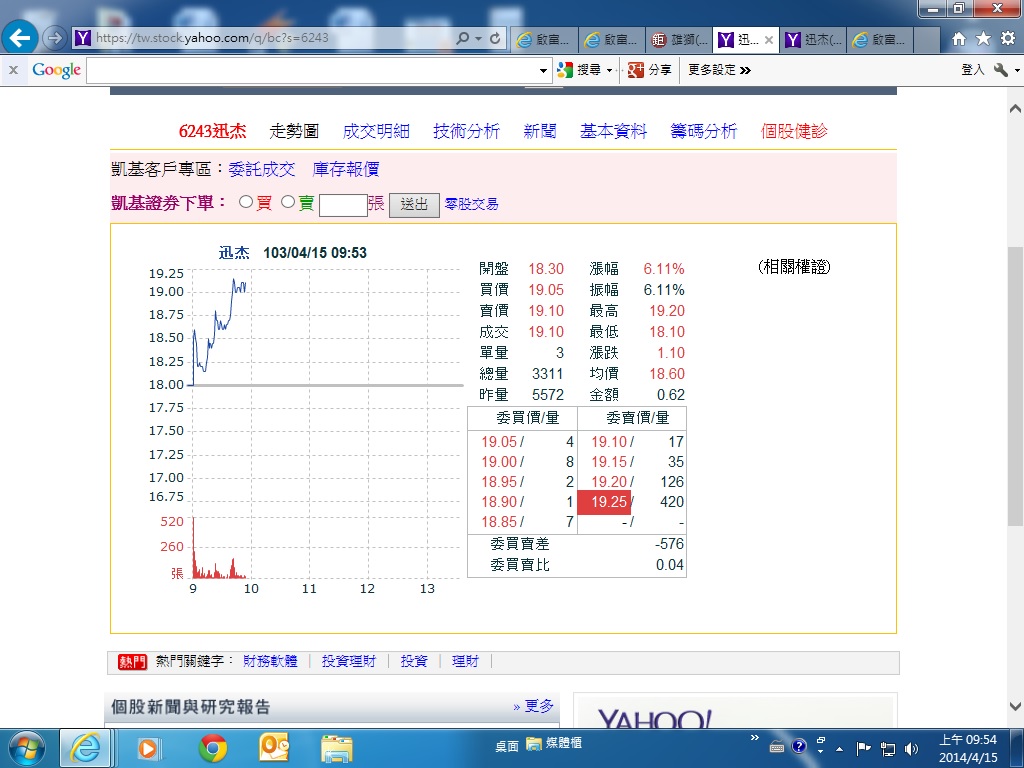Open the 零股交易 link
Image resolution: width=1024 pixels, height=768 pixels.
pos(471,204)
